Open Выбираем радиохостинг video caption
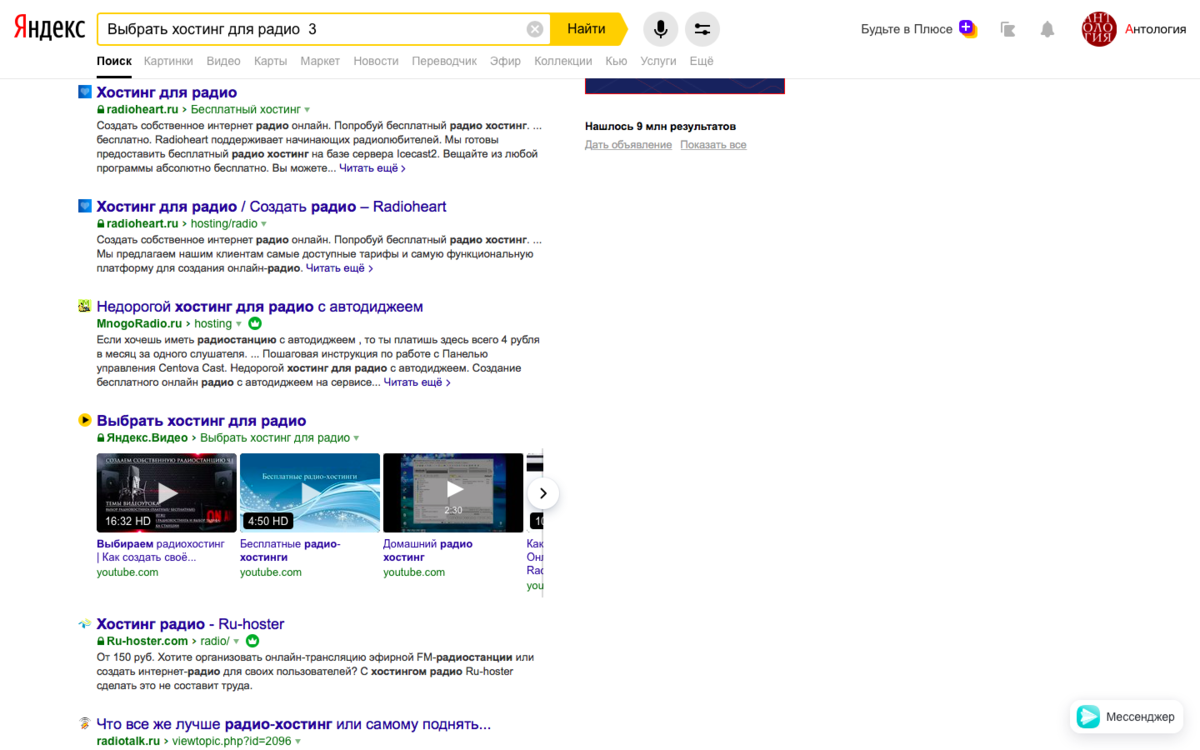The width and height of the screenshot is (1200, 750). [161, 550]
